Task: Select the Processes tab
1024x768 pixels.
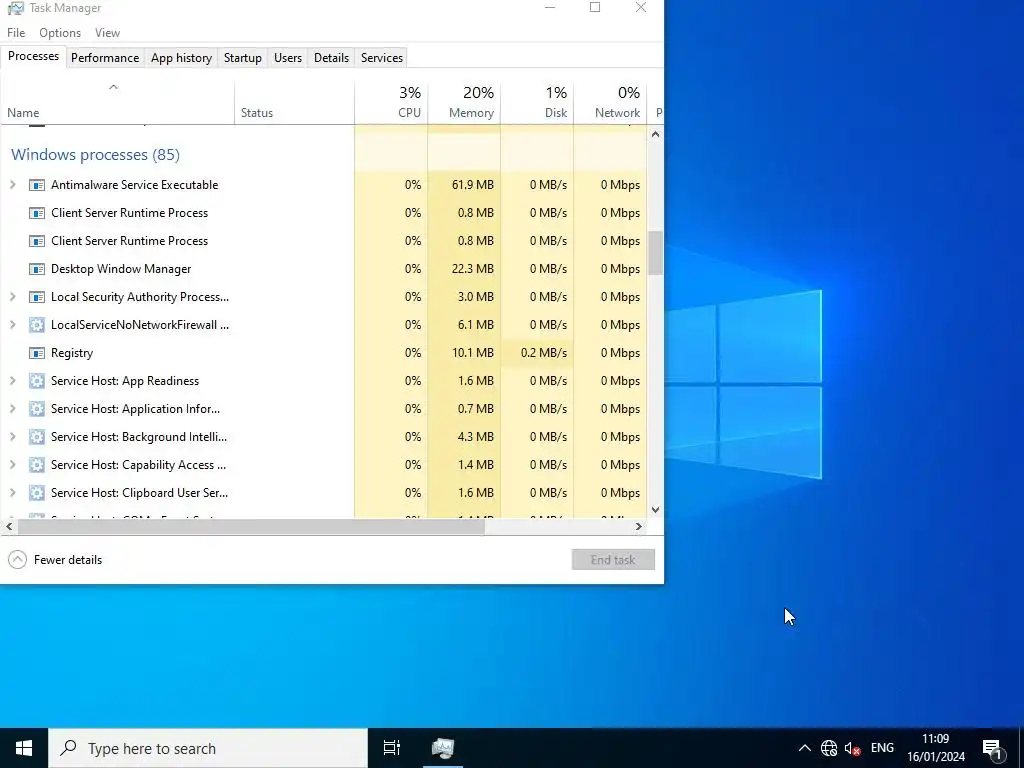Action: pos(33,57)
